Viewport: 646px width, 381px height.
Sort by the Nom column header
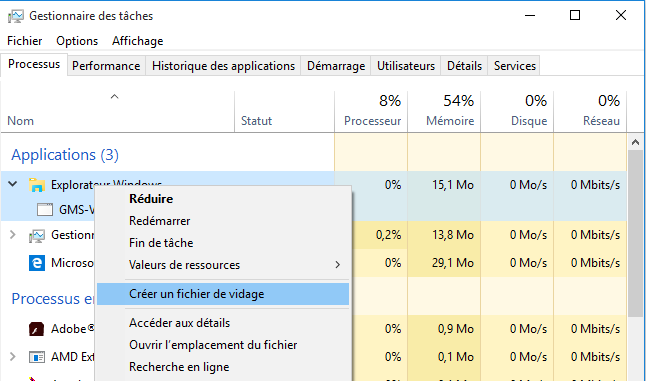117,112
